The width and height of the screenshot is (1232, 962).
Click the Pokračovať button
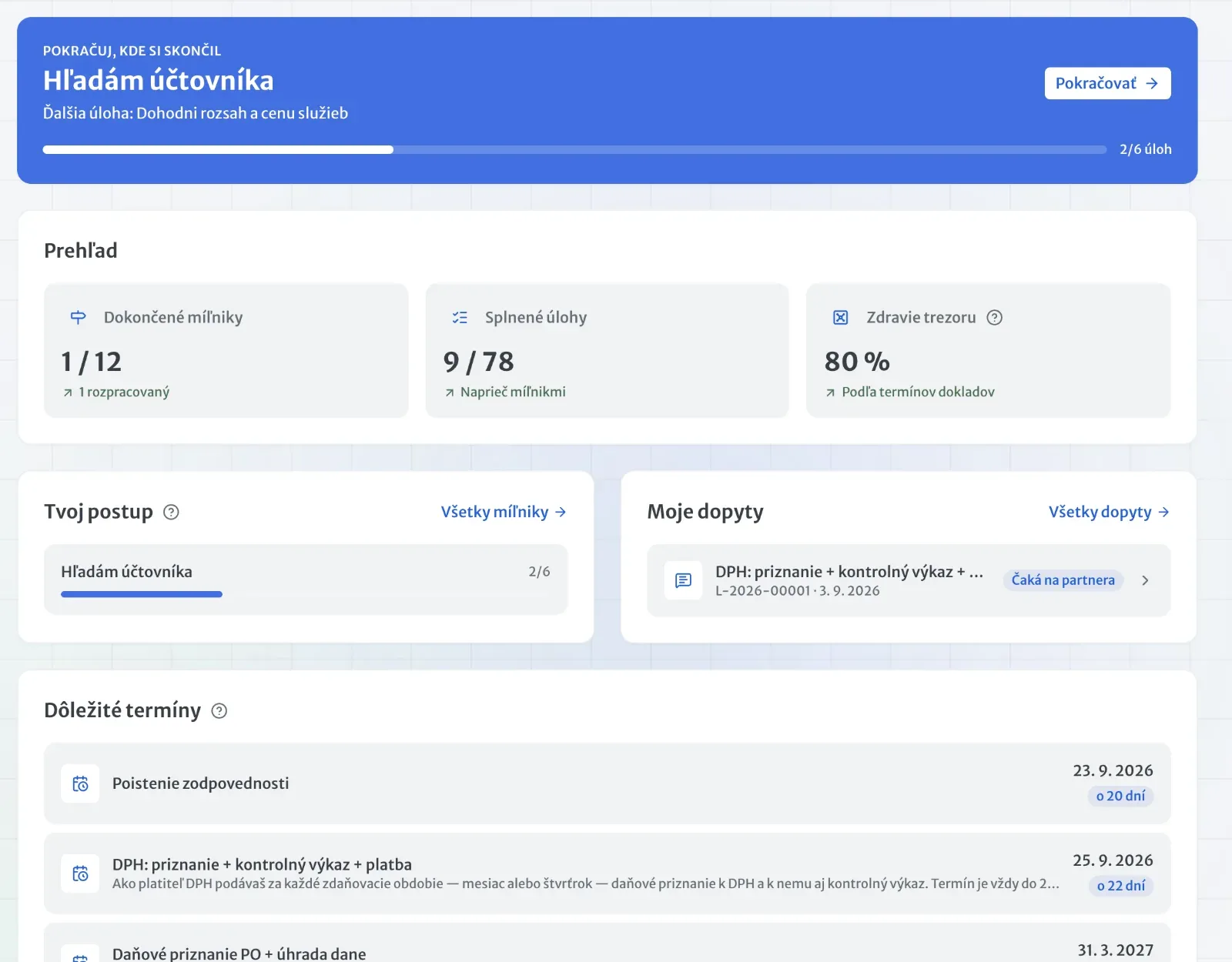(1107, 83)
